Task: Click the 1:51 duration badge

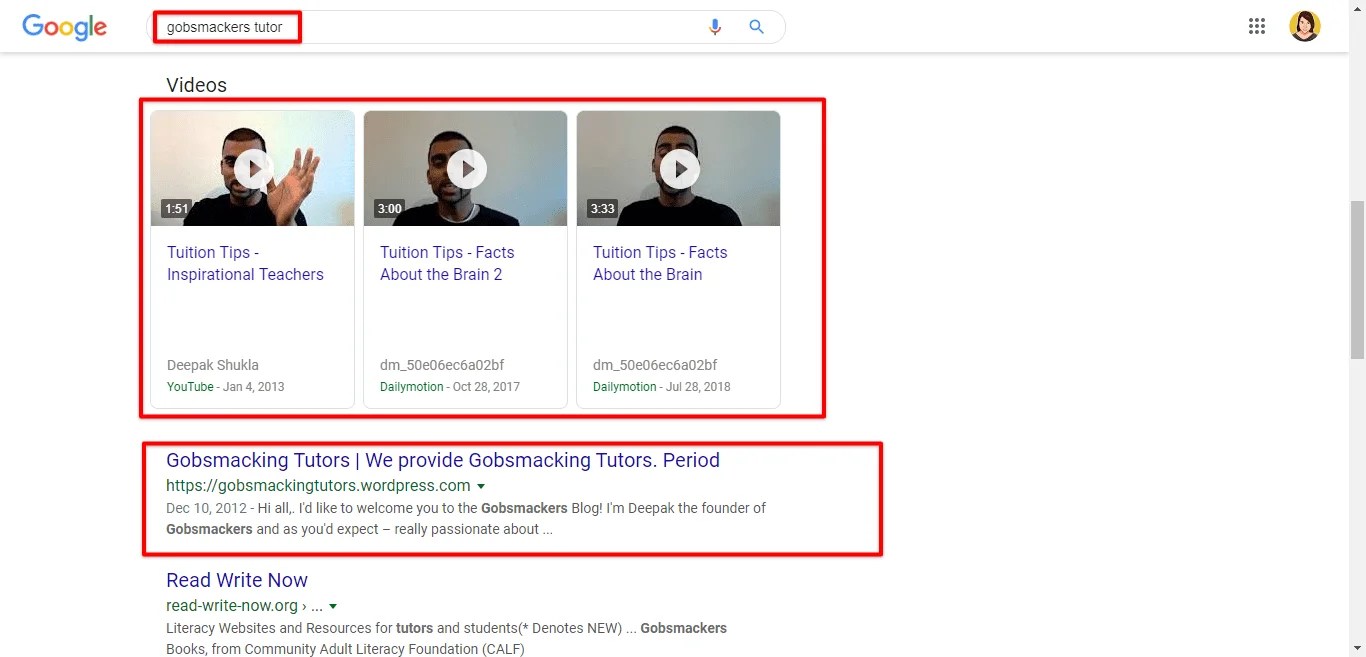Action: click(177, 209)
